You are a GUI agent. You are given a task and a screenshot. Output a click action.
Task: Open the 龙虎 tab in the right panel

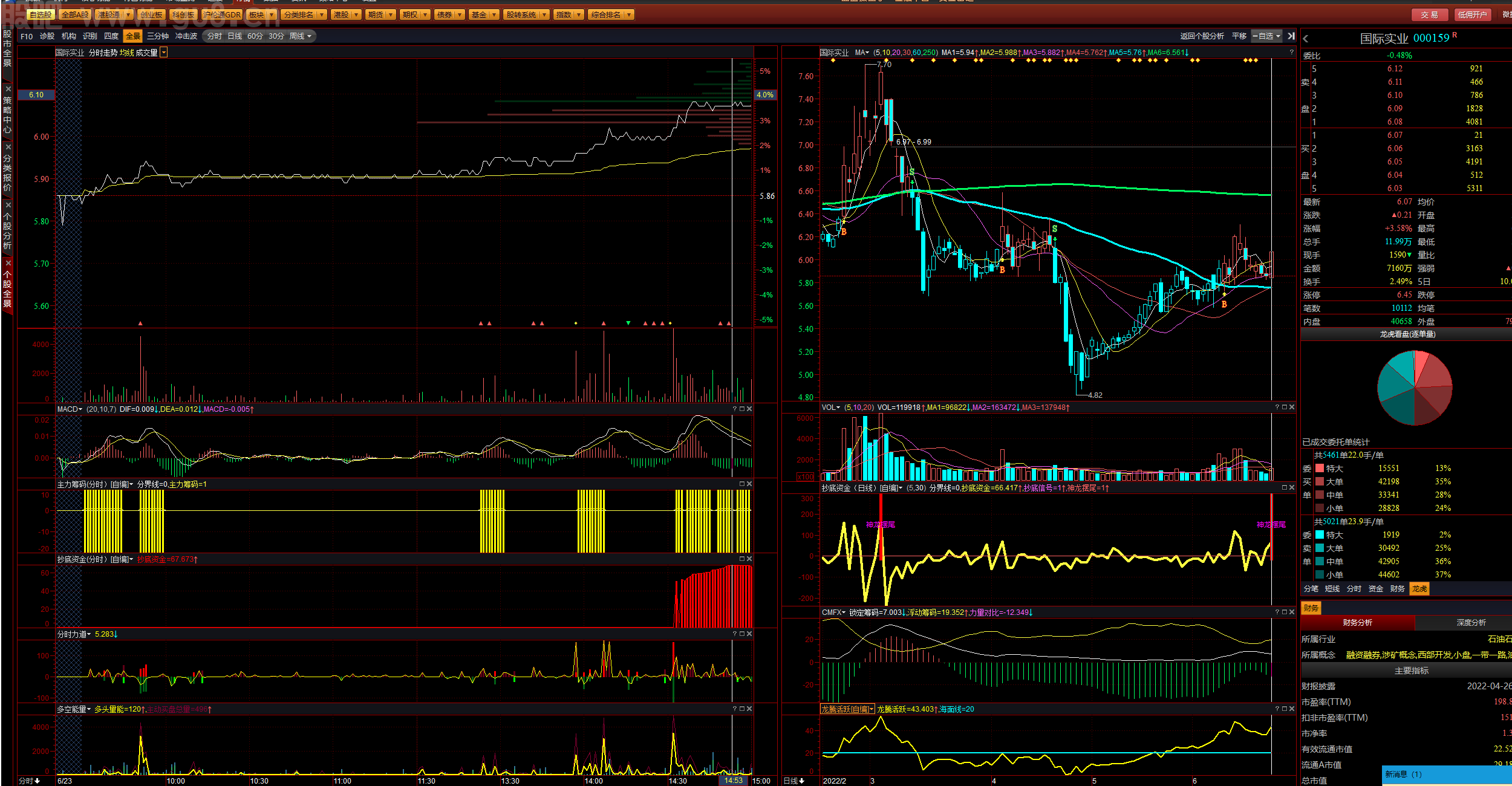click(1419, 588)
